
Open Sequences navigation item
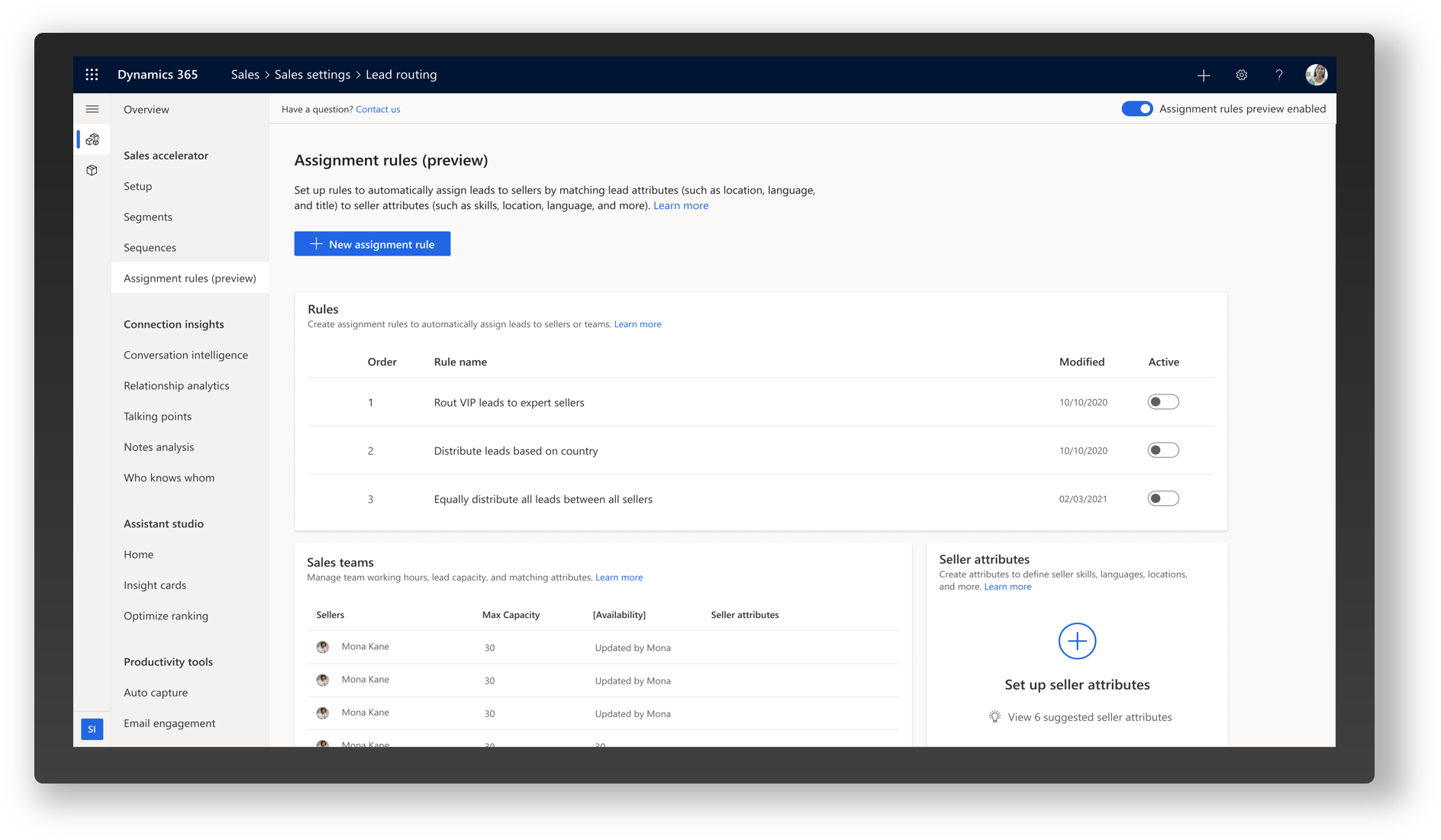(150, 247)
